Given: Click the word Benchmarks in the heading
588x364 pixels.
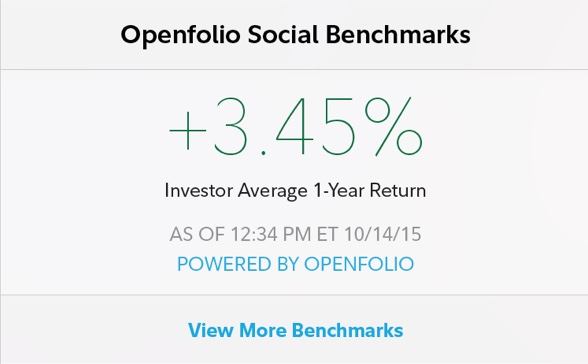Looking at the screenshot, I should click(x=398, y=35).
